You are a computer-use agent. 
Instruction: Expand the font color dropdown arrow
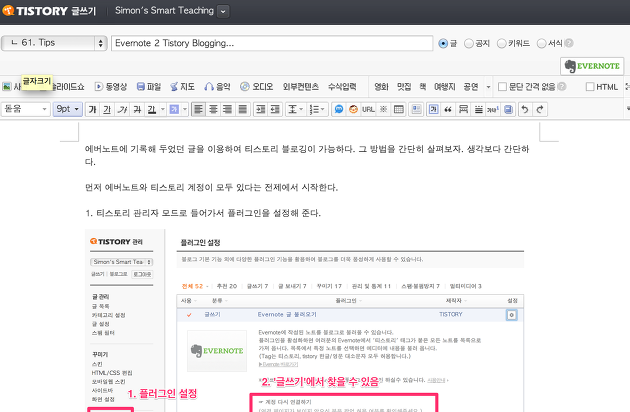click(x=163, y=109)
